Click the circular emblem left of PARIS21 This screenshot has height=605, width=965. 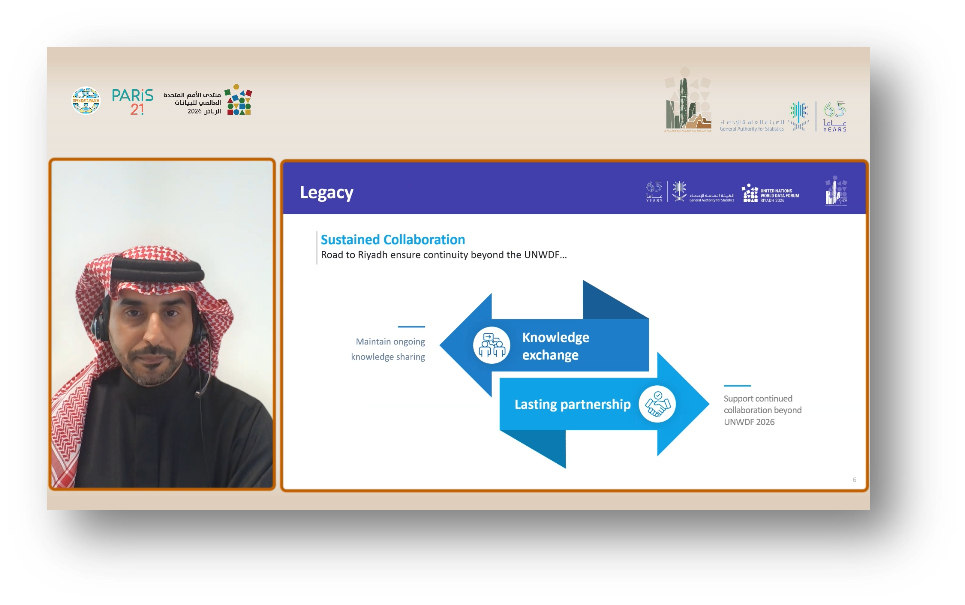(86, 101)
